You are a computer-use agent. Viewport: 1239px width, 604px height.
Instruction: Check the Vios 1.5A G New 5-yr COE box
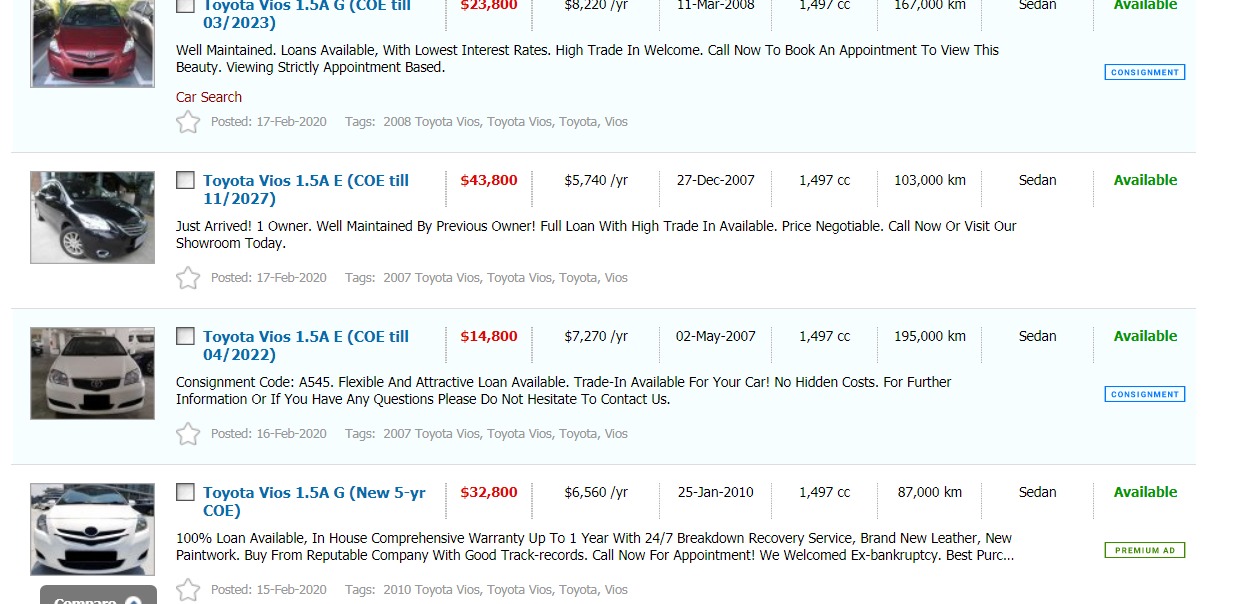point(186,493)
